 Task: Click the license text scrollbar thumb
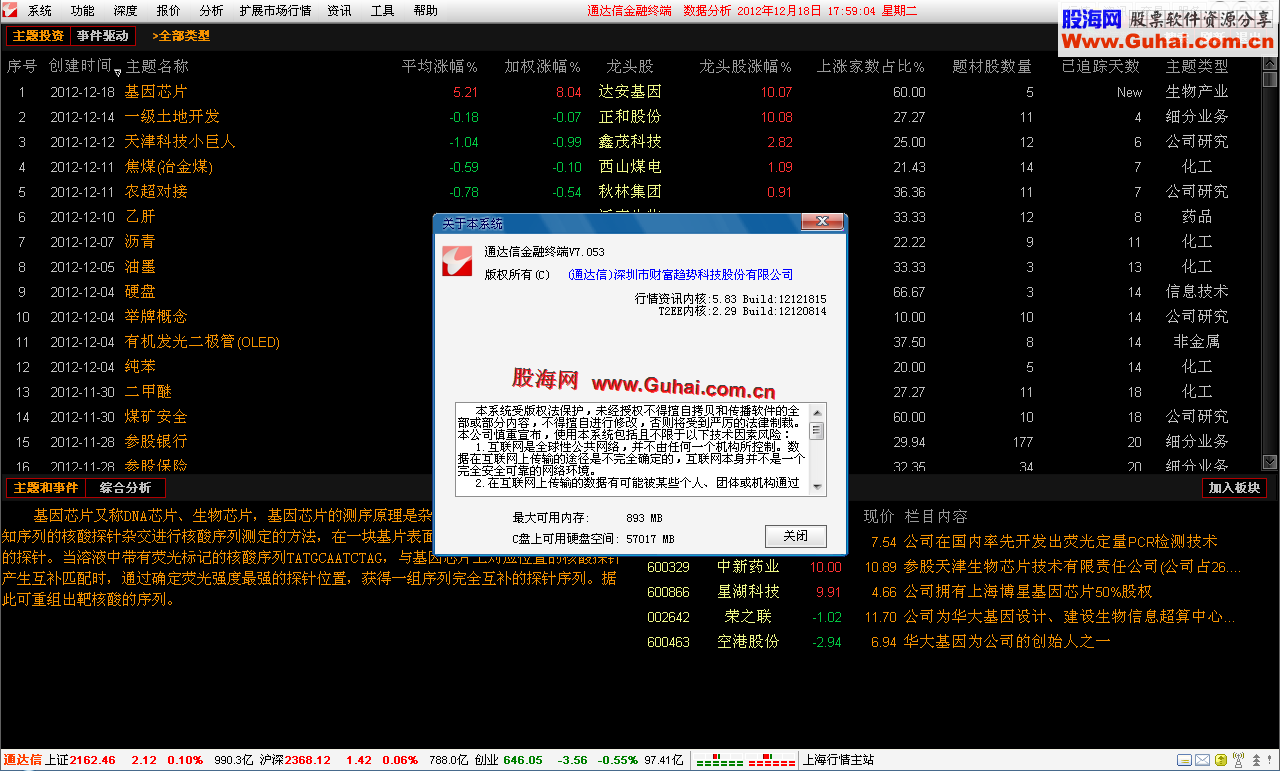point(817,431)
